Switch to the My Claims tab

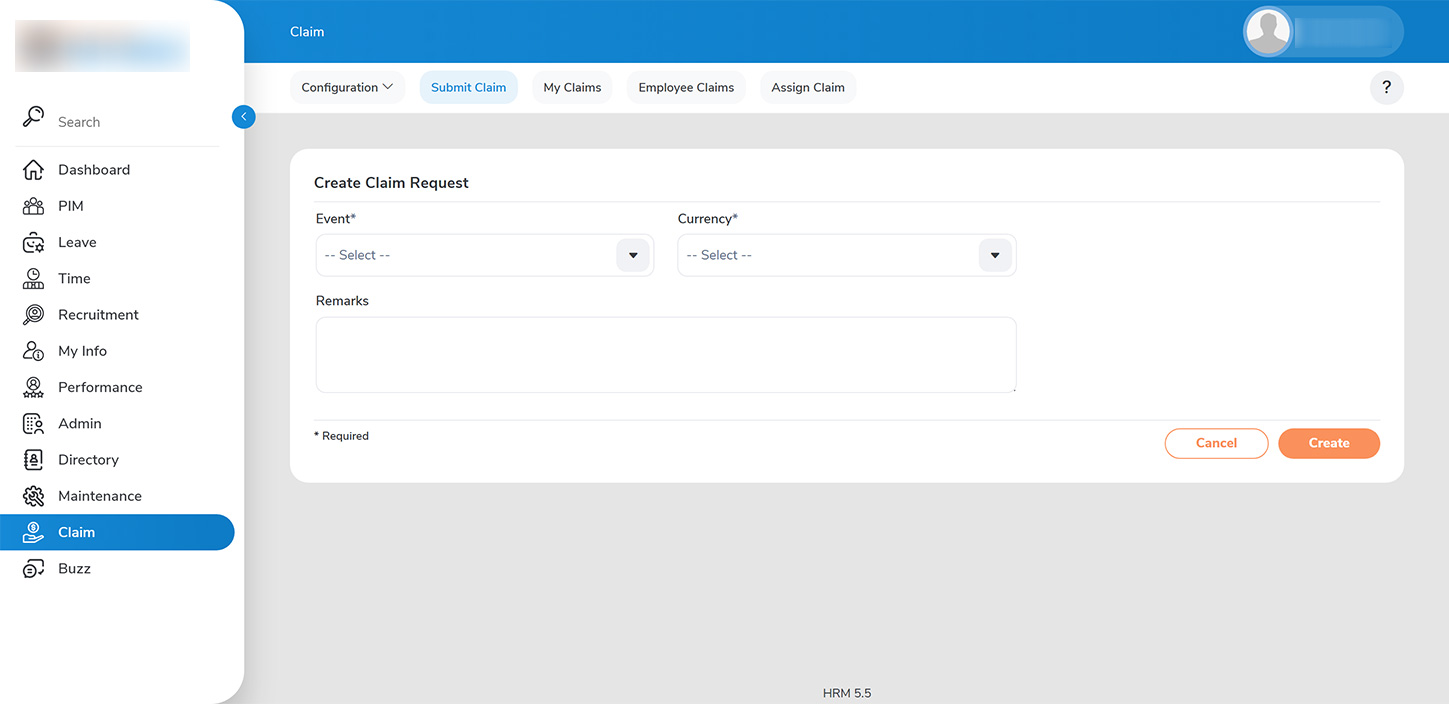coord(572,88)
